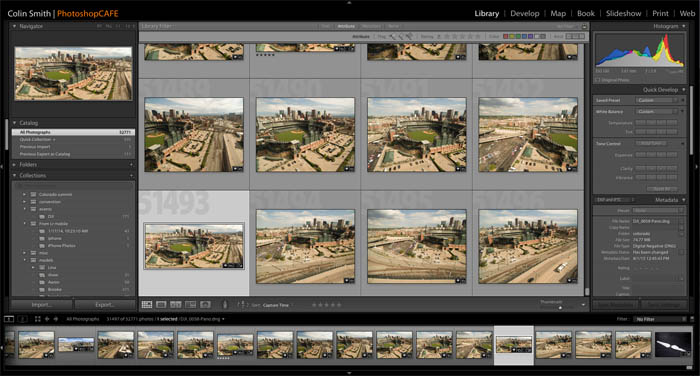Open the Develop module

[x=525, y=13]
